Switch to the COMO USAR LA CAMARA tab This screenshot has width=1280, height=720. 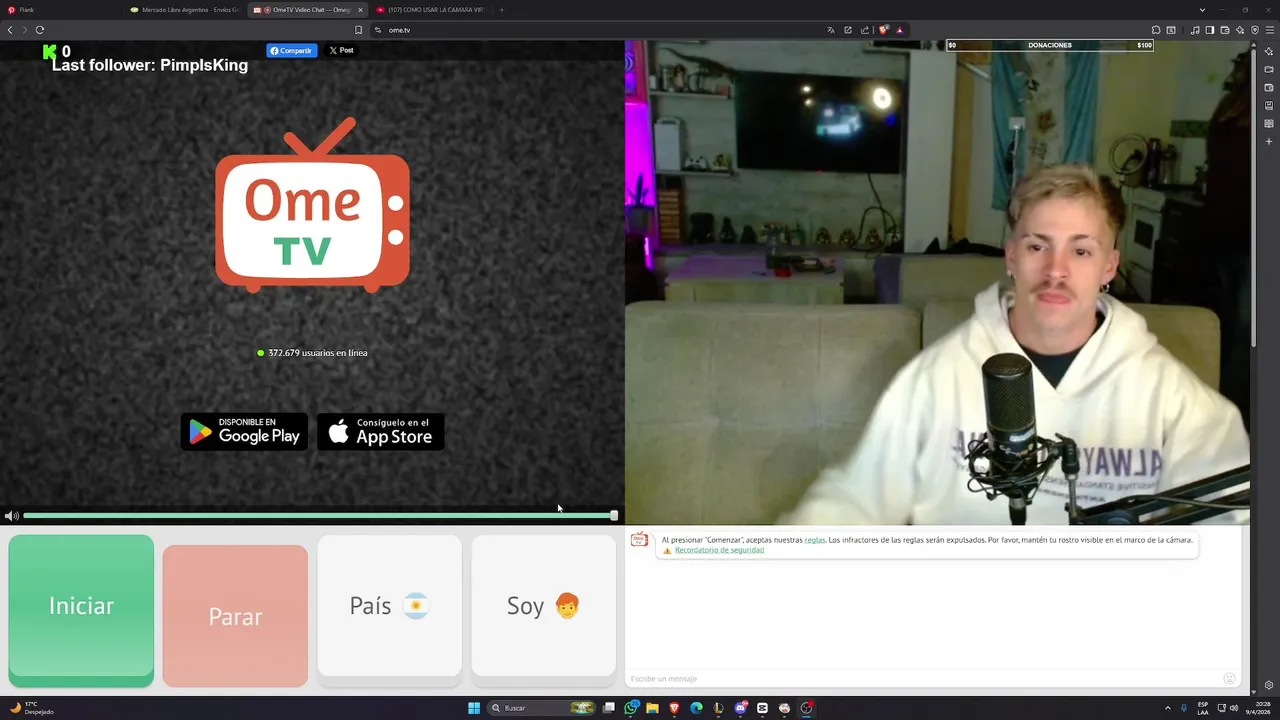pos(432,10)
